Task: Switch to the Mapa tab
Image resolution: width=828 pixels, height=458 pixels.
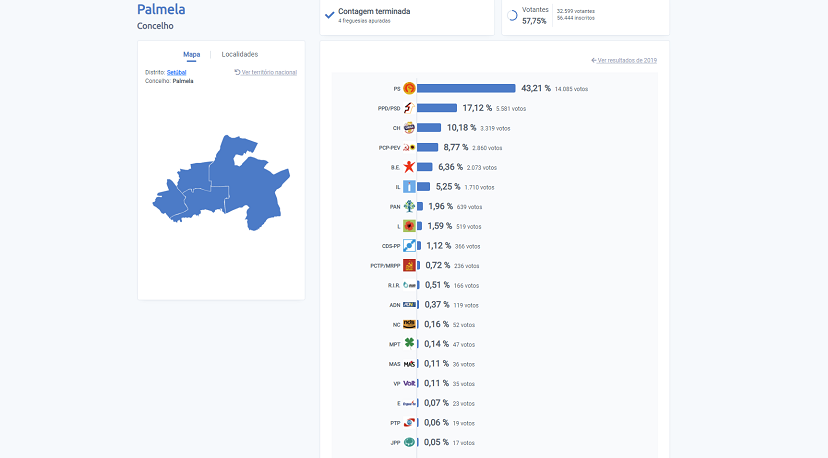Action: coord(191,54)
